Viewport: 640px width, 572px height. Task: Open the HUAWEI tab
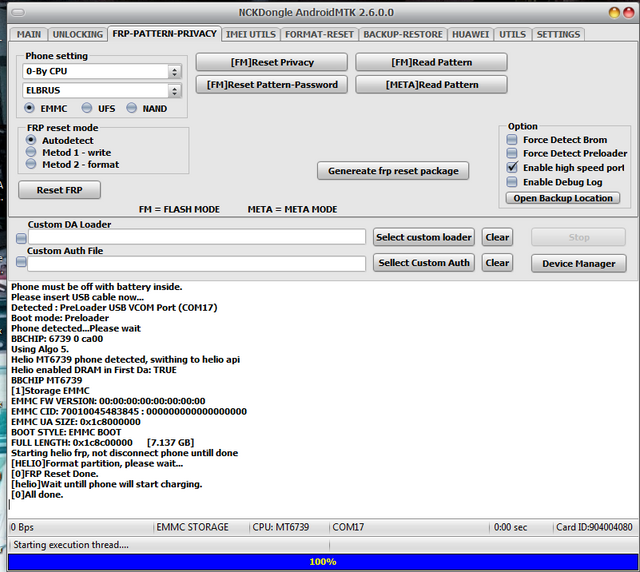click(470, 34)
